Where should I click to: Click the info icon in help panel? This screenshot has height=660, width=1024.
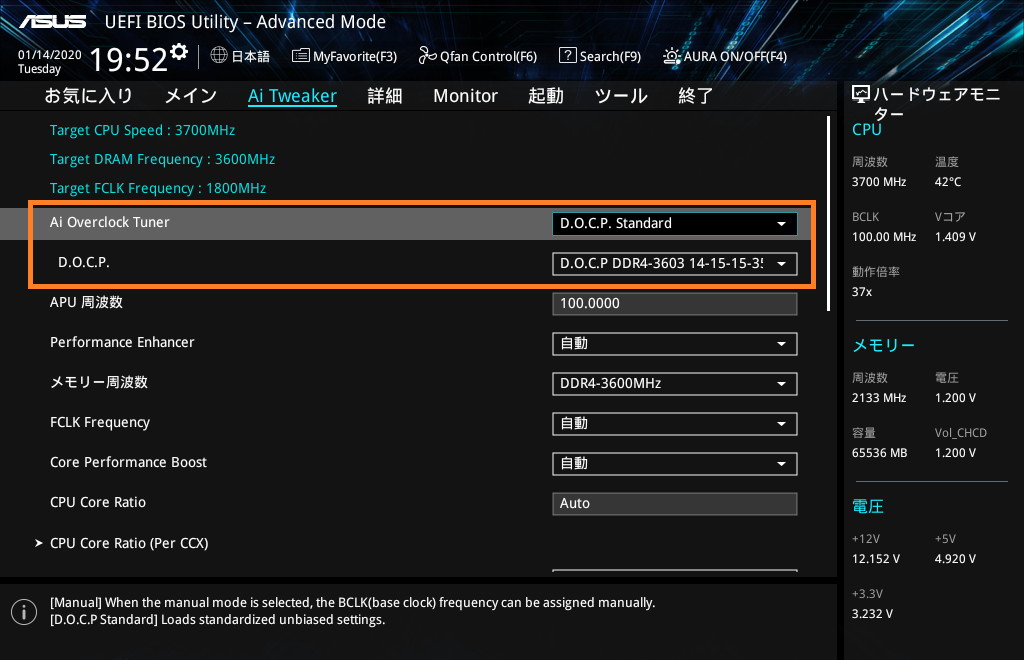tap(24, 612)
